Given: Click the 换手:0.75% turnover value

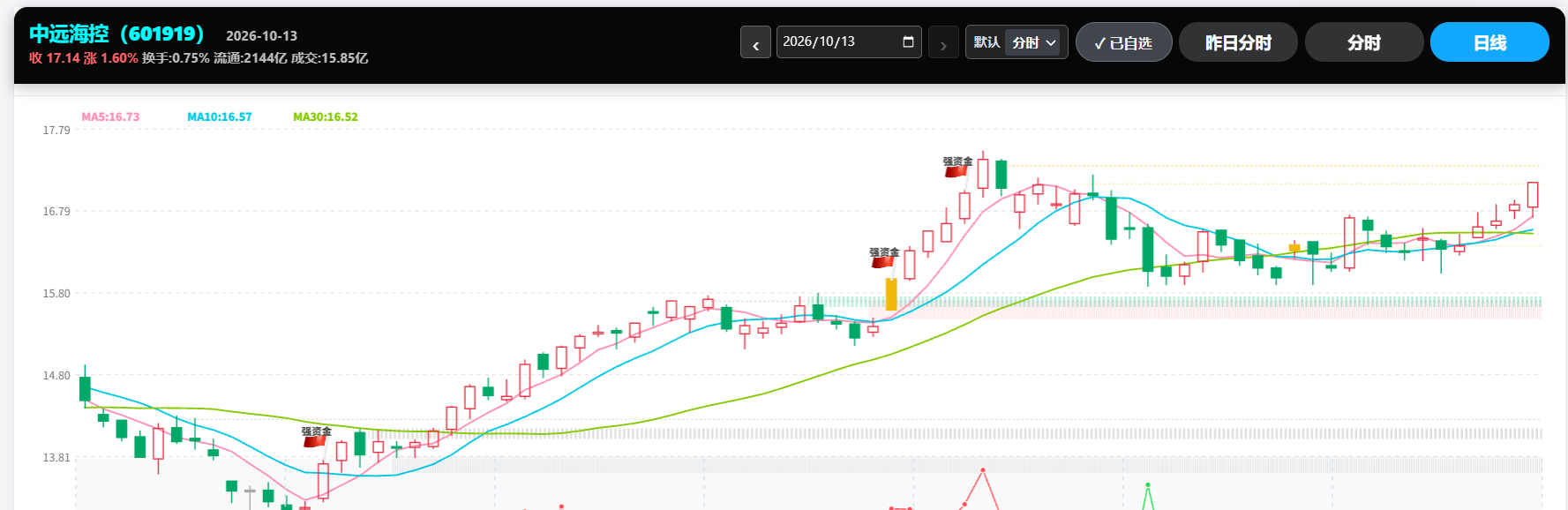Looking at the screenshot, I should [x=176, y=58].
